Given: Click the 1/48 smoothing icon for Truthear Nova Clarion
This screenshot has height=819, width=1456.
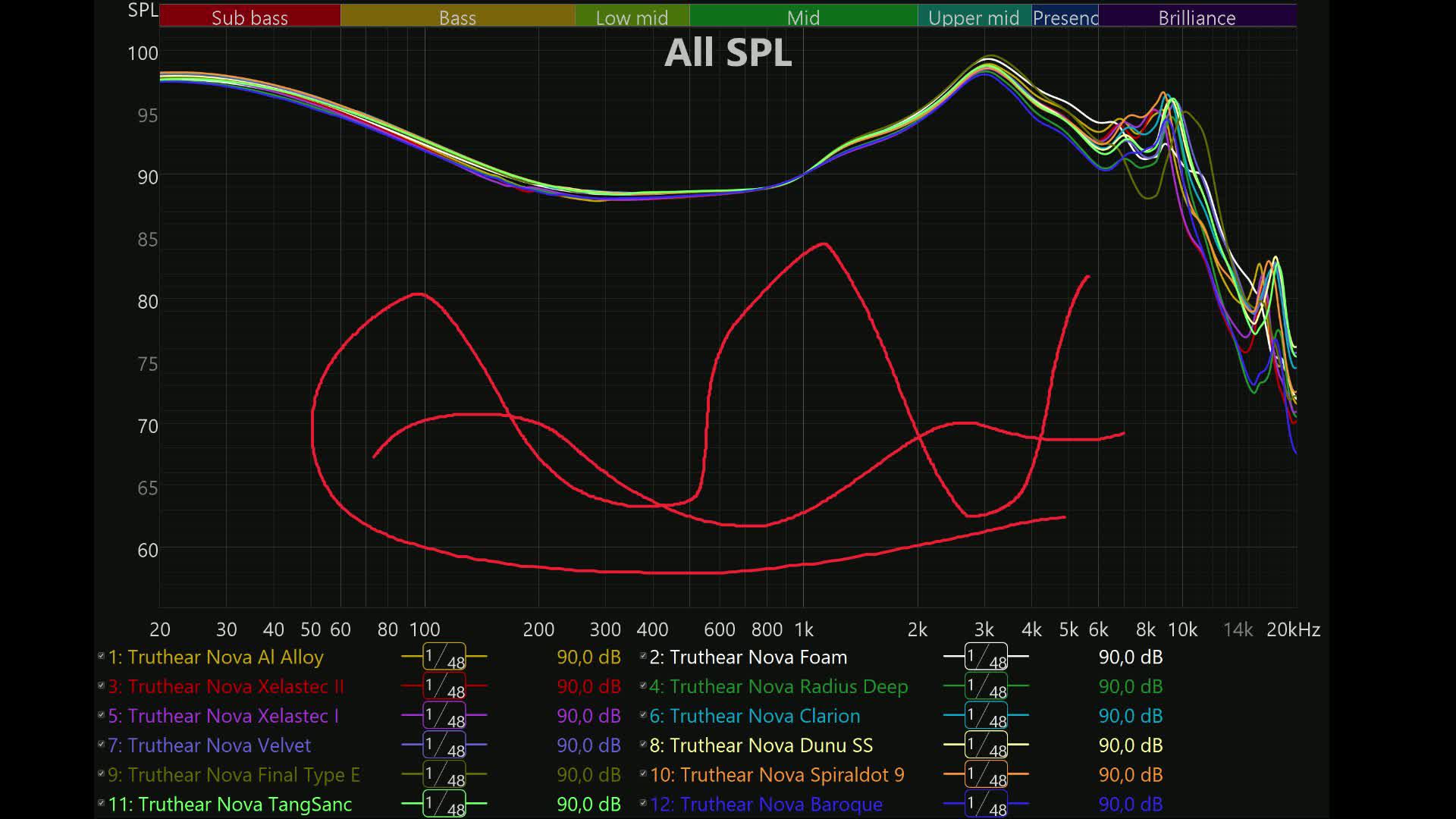Looking at the screenshot, I should click(x=986, y=716).
